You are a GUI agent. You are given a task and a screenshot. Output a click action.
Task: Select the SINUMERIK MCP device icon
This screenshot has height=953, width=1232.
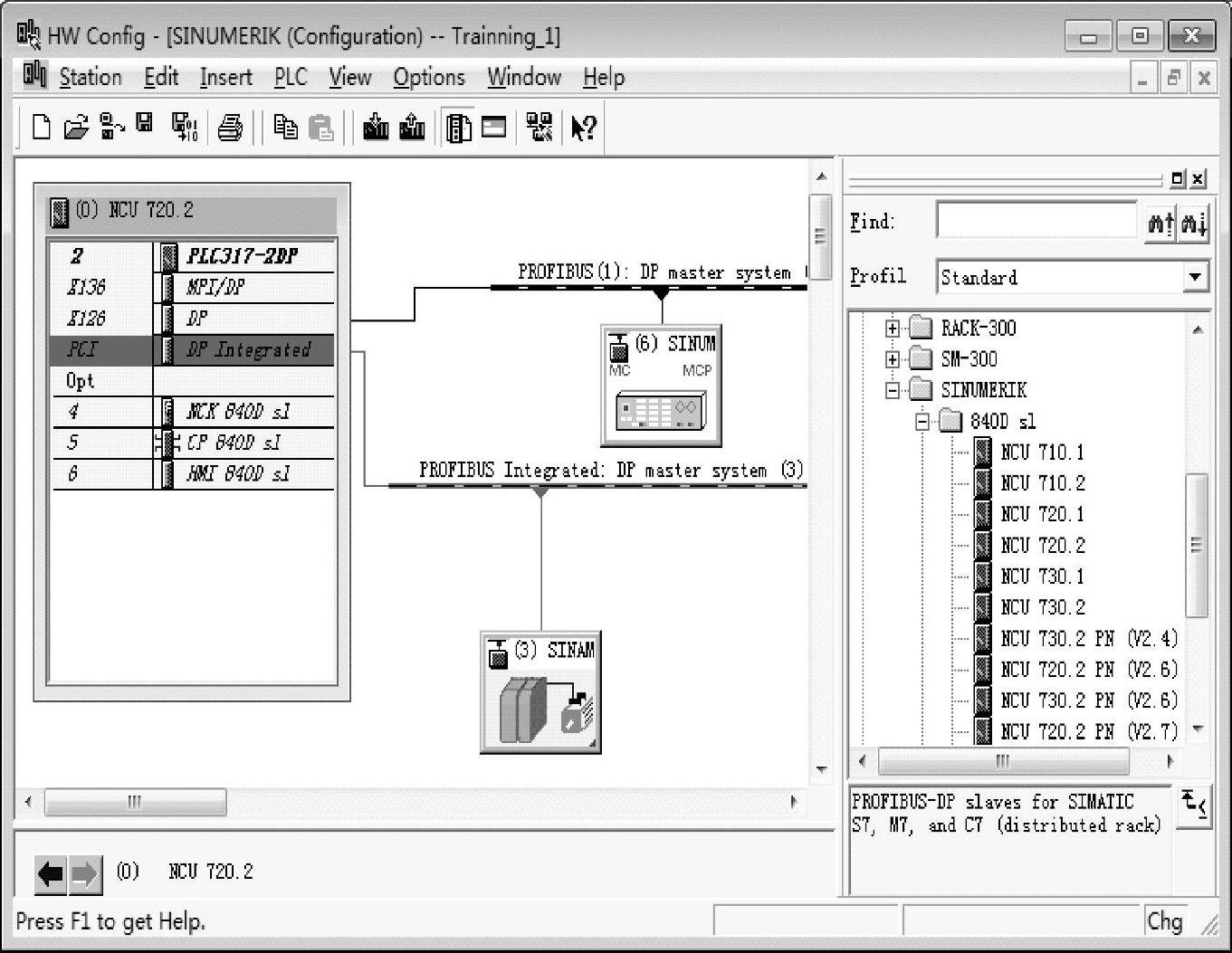661,386
